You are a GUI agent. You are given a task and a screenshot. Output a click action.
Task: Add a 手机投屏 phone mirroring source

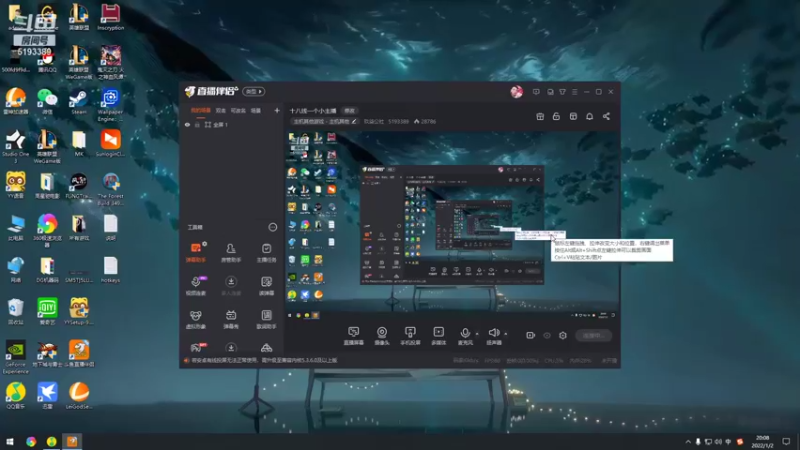click(410, 336)
